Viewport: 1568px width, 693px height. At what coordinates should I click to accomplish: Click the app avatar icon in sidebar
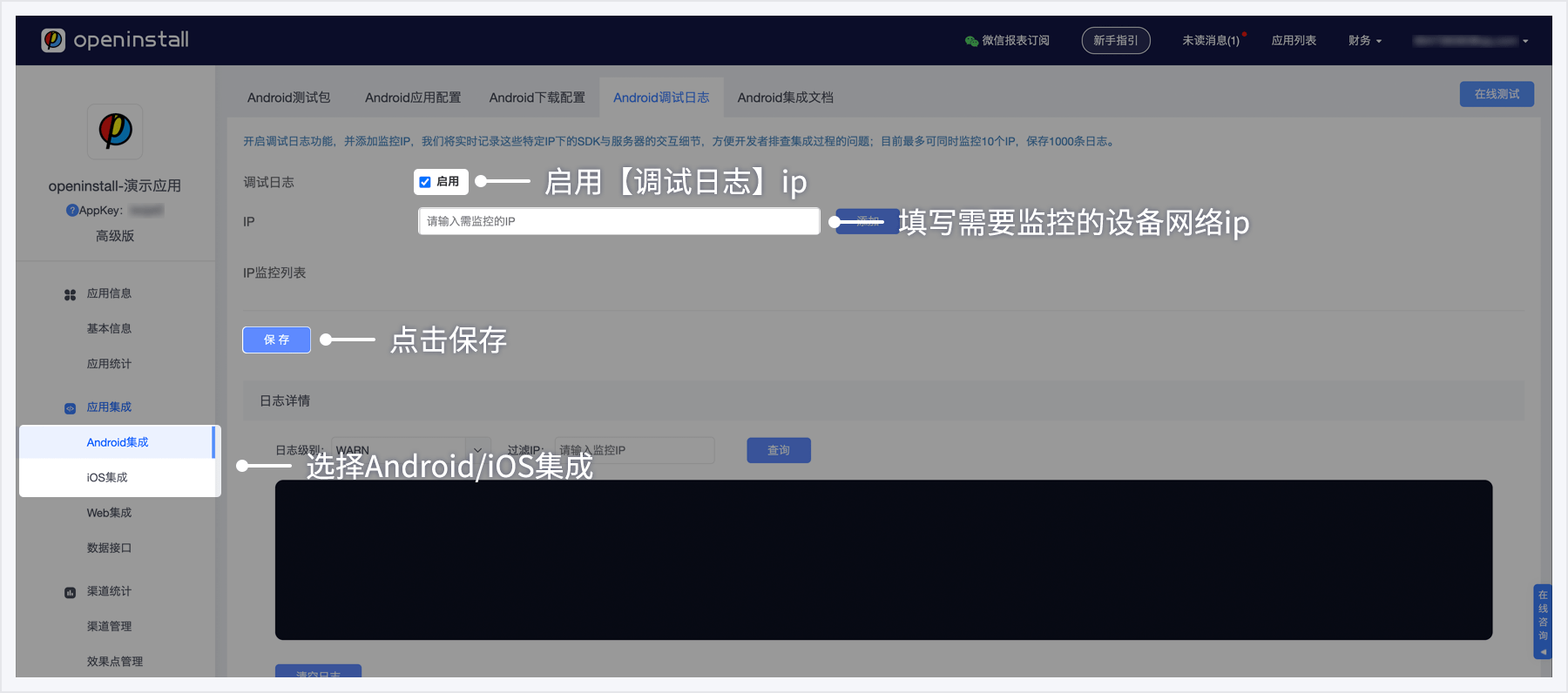tap(115, 131)
